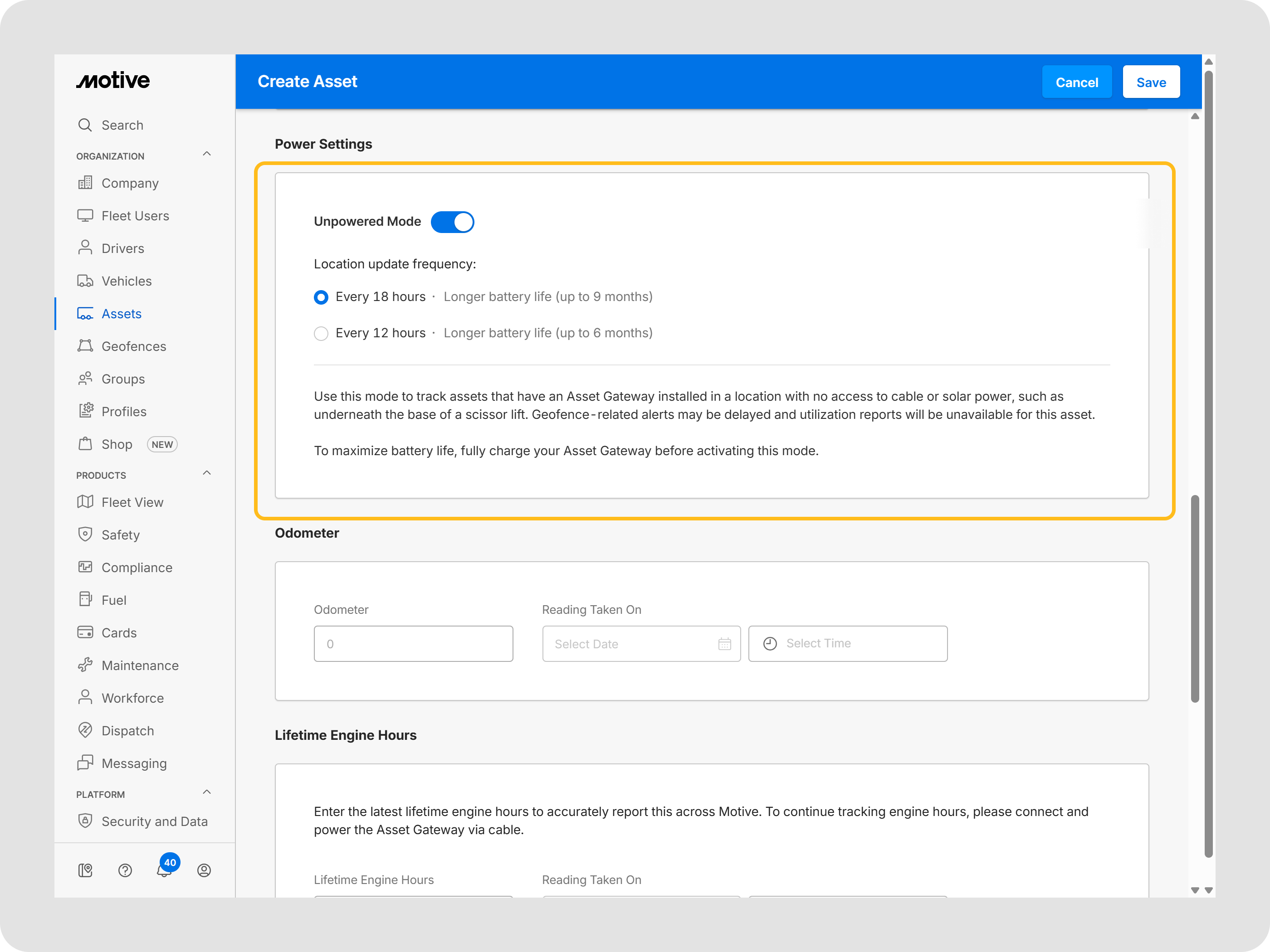Select Every 18 hours radio option
The width and height of the screenshot is (1270, 952).
pos(321,297)
